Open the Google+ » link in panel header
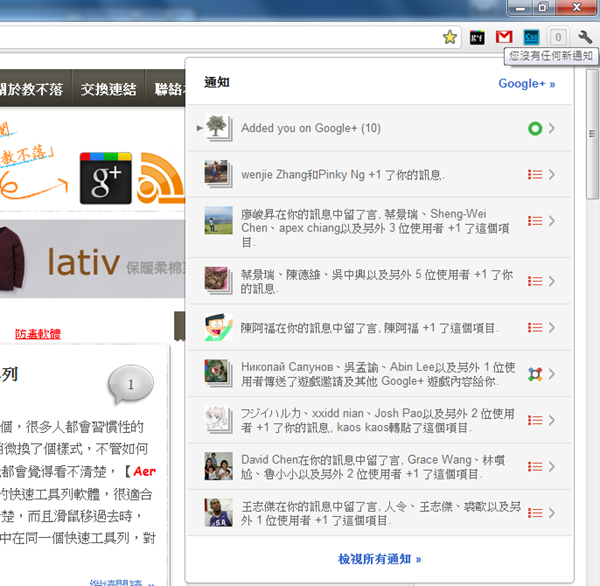Viewport: 600px width, 586px height. [x=527, y=83]
